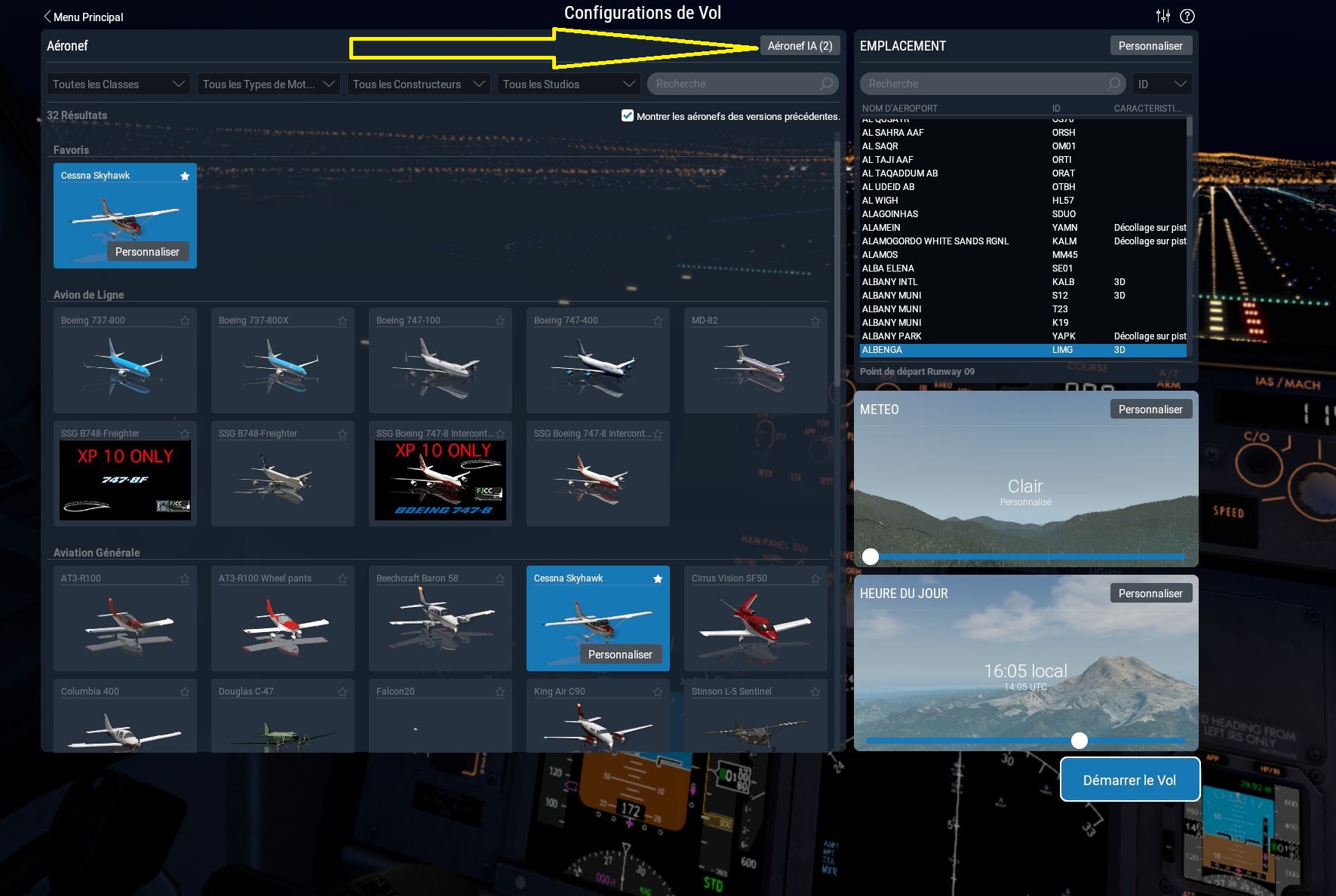Select the MD-82 aircraft
Screen dimensions: 1336x896
[756, 361]
